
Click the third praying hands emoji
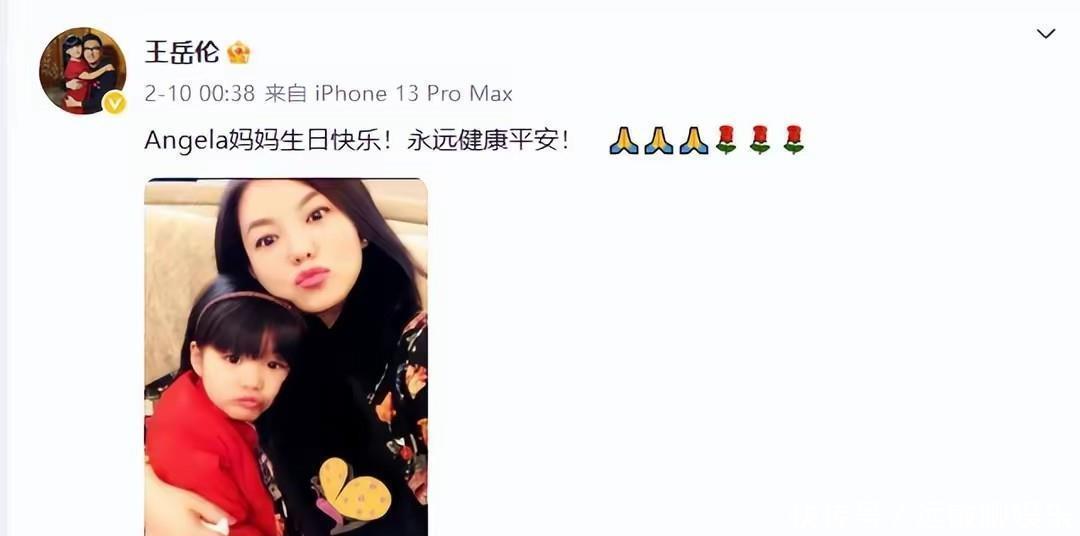point(693,141)
